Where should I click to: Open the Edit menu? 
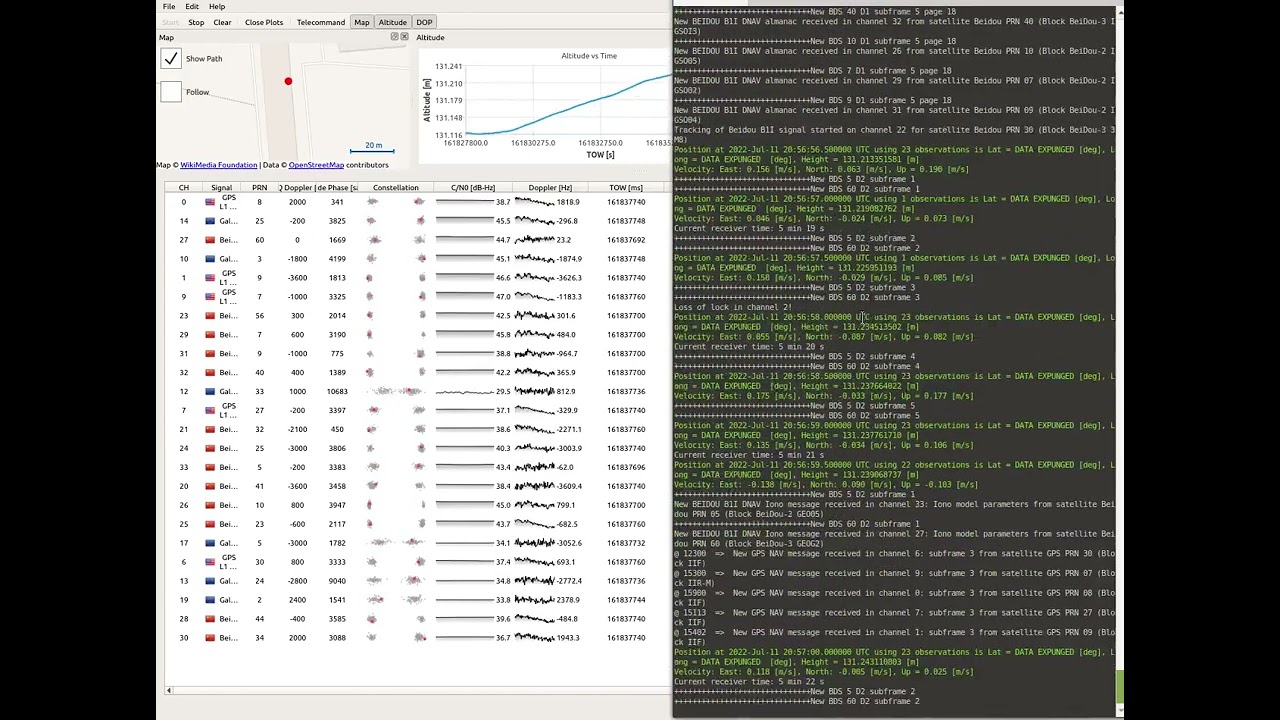[x=192, y=6]
